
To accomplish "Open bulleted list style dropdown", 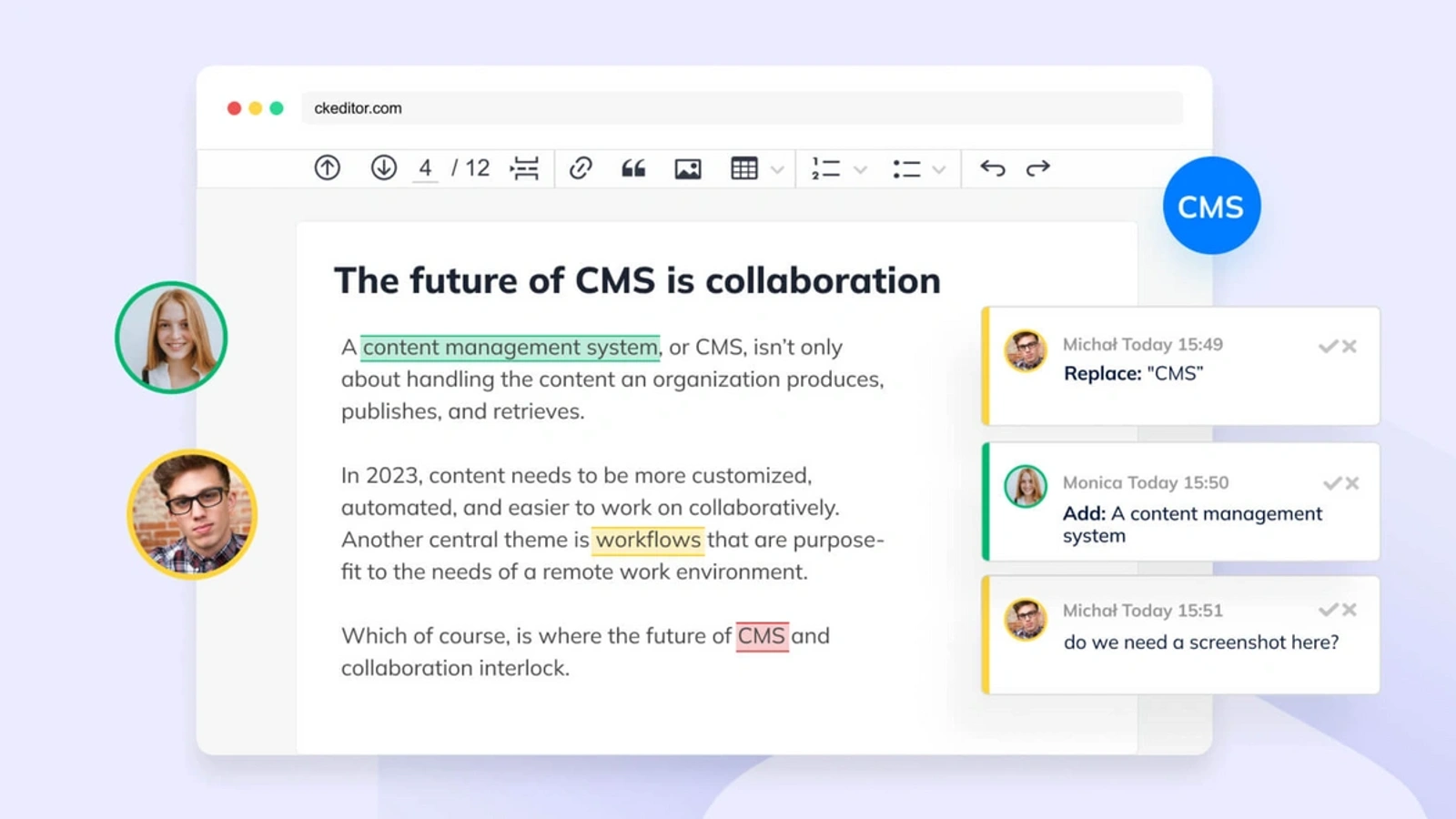I will tap(939, 169).
